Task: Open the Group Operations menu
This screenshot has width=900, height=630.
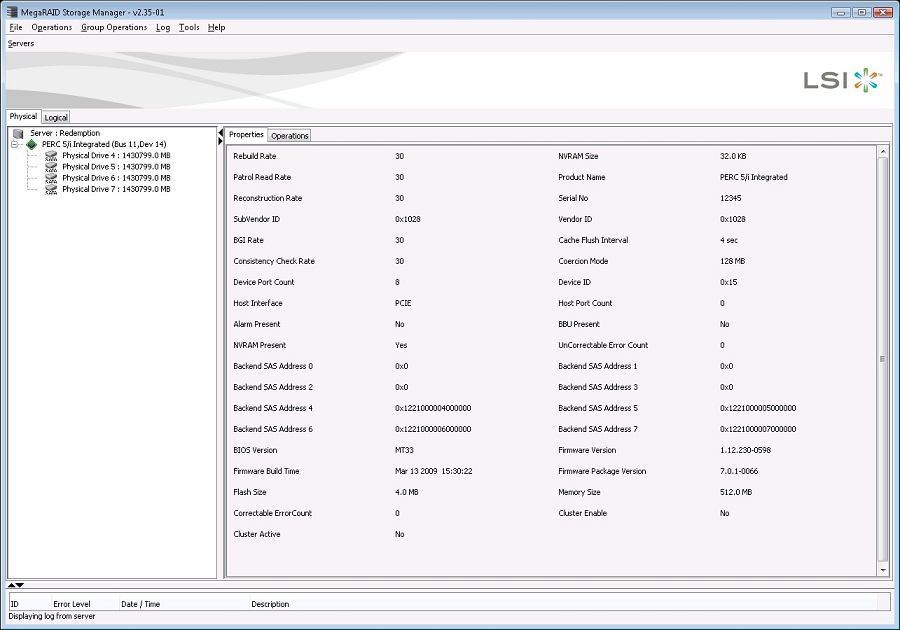Action: 114,27
